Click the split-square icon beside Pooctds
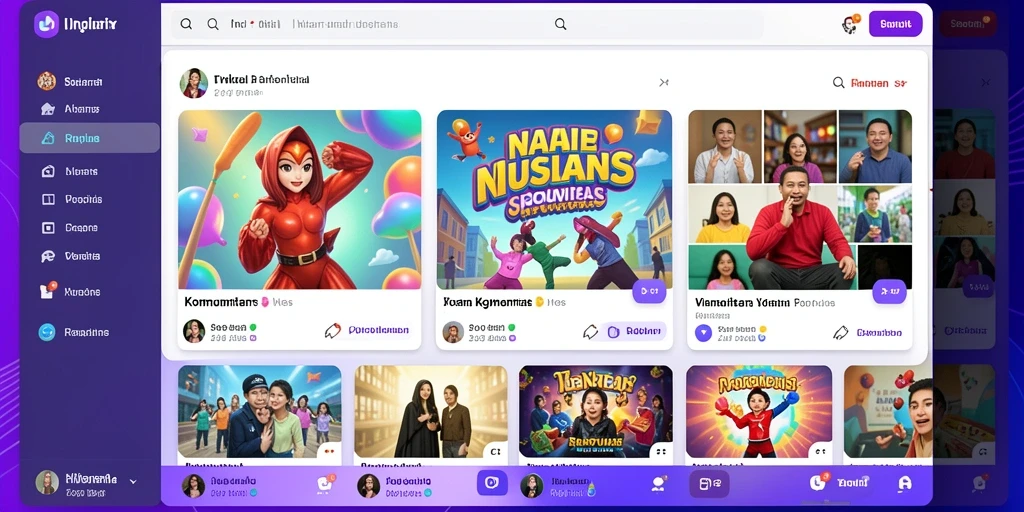This screenshot has width=1024, height=512. point(48,199)
